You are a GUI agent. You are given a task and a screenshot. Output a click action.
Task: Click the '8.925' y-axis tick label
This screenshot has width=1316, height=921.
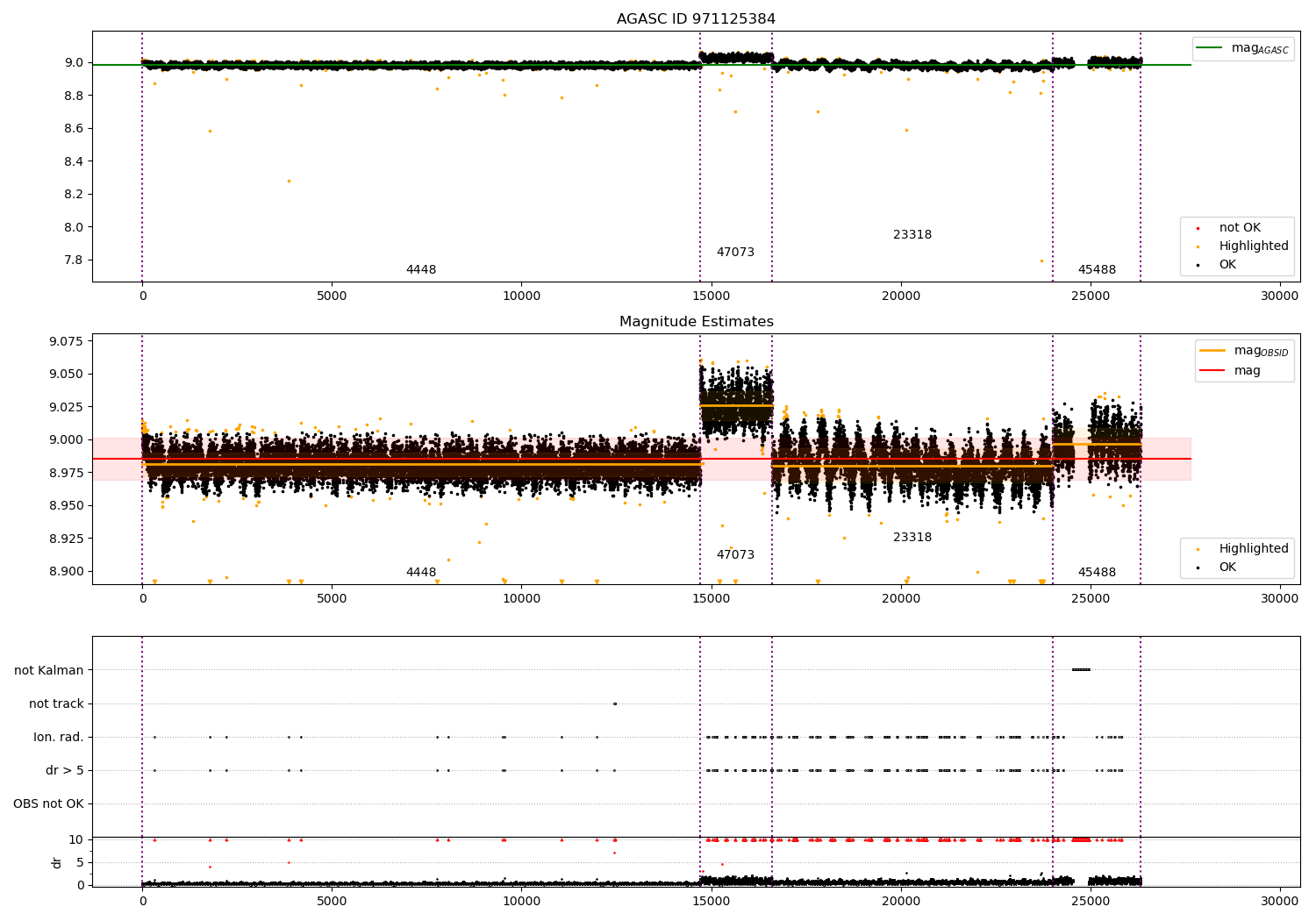point(67,539)
